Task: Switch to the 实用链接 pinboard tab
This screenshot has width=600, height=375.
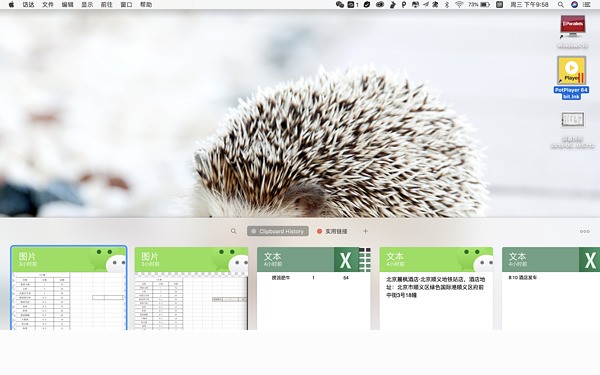Action: point(332,231)
